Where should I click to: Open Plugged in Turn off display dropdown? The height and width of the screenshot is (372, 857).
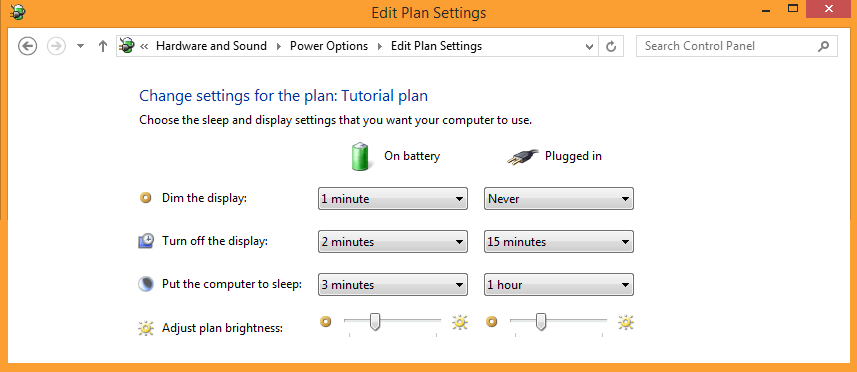559,241
